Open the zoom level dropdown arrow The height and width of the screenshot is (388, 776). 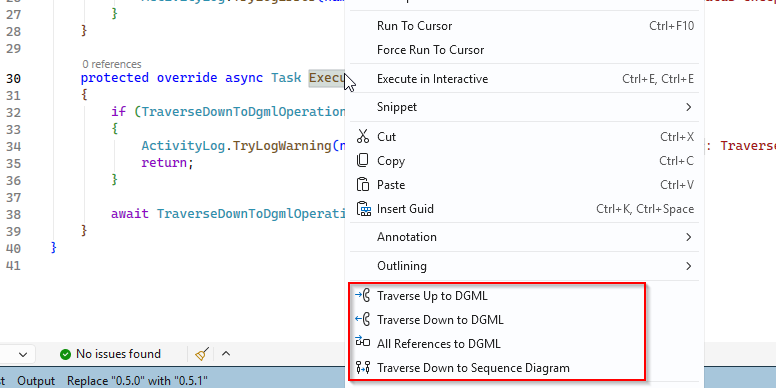pyautogui.click(x=23, y=354)
